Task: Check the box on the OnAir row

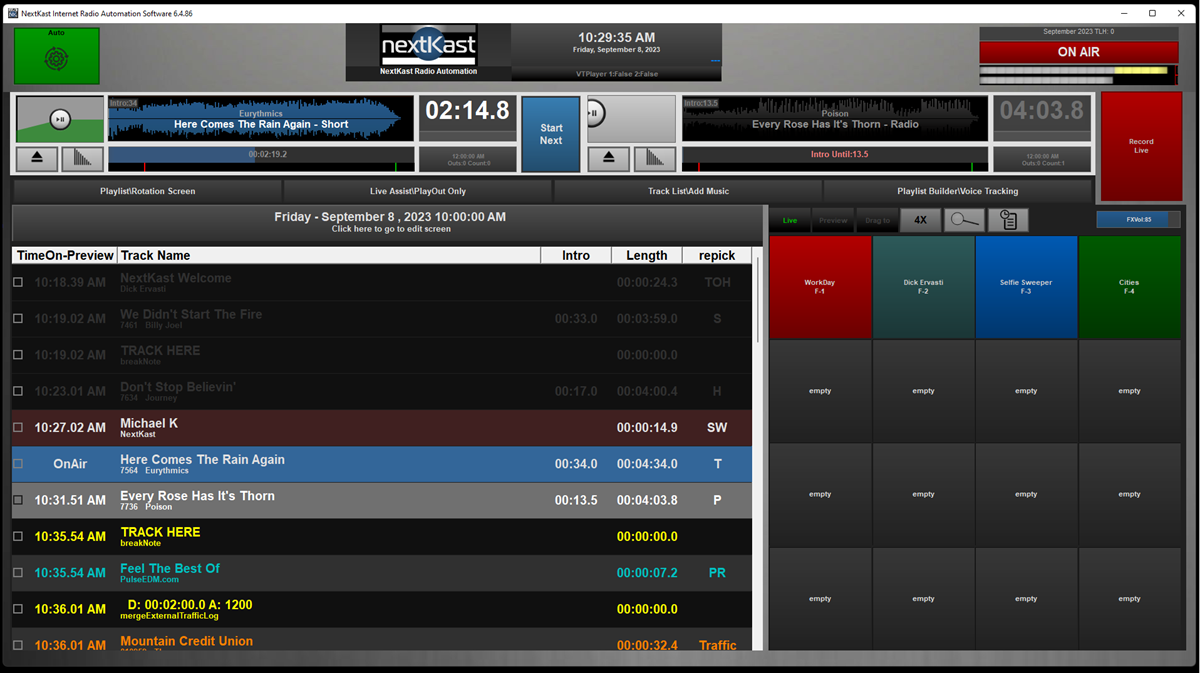Action: coord(18,464)
